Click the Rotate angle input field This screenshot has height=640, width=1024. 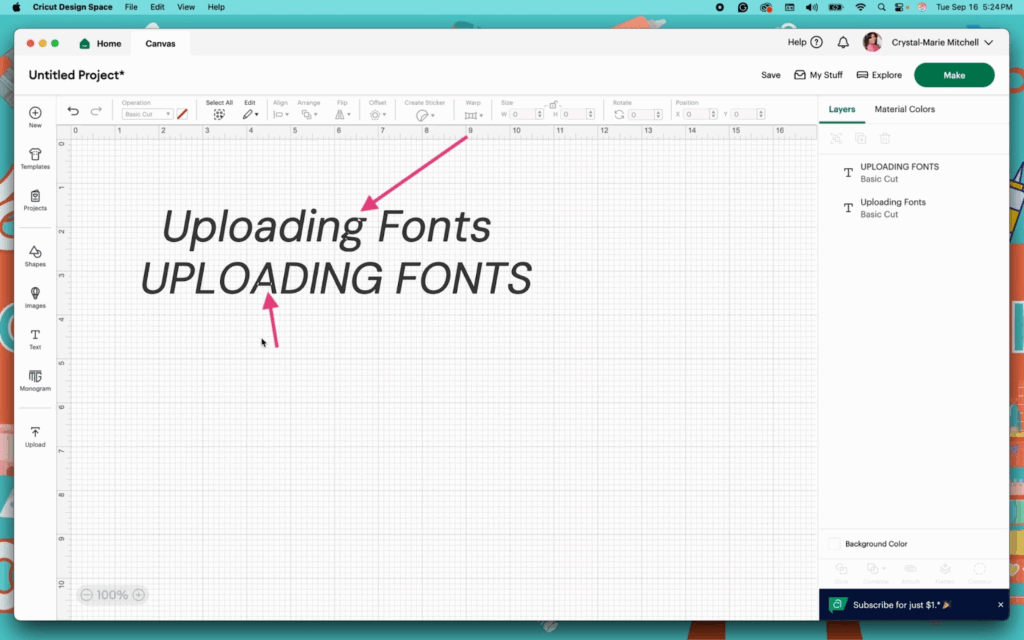[641, 114]
